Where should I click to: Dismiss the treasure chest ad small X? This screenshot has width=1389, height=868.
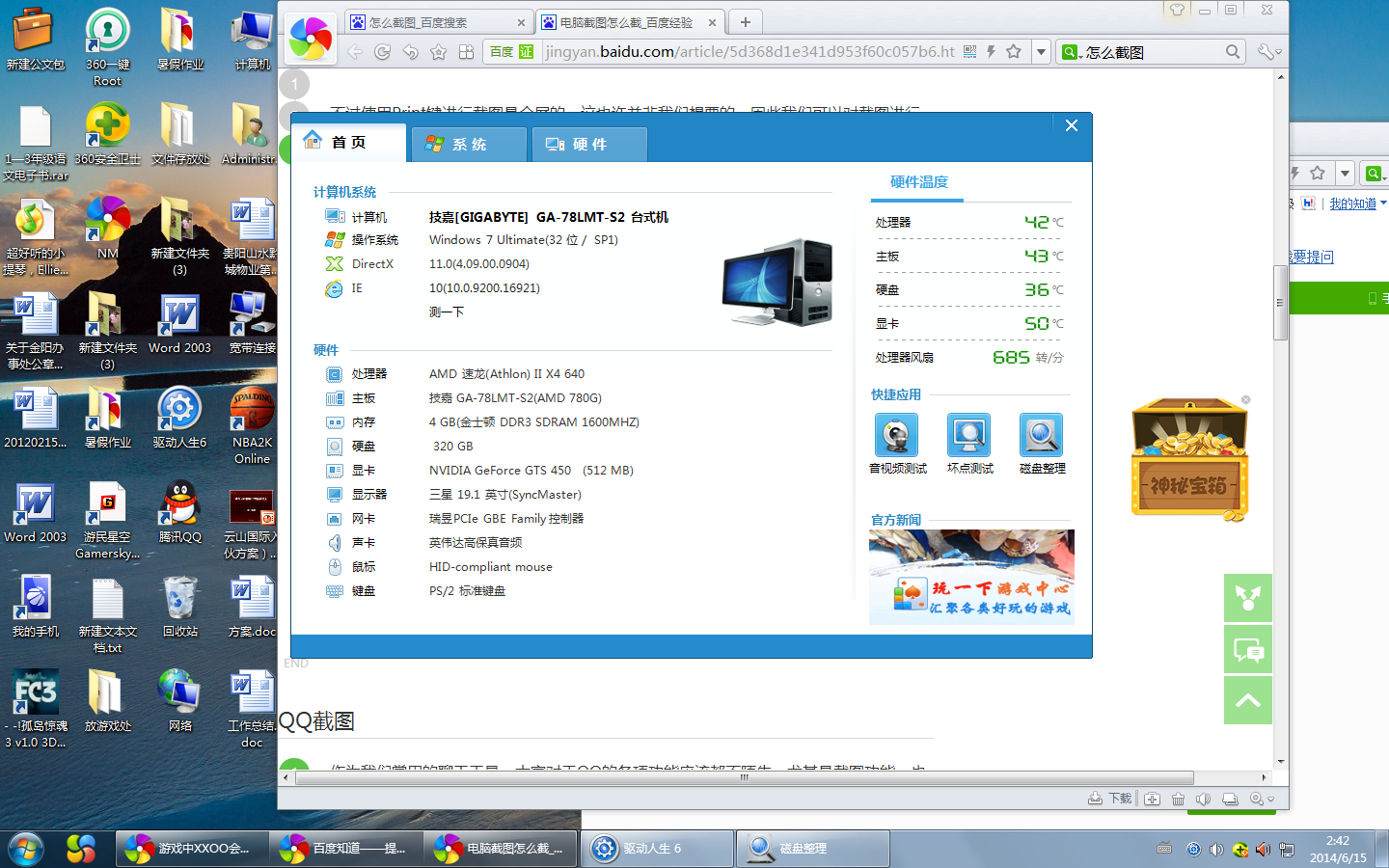(1246, 399)
